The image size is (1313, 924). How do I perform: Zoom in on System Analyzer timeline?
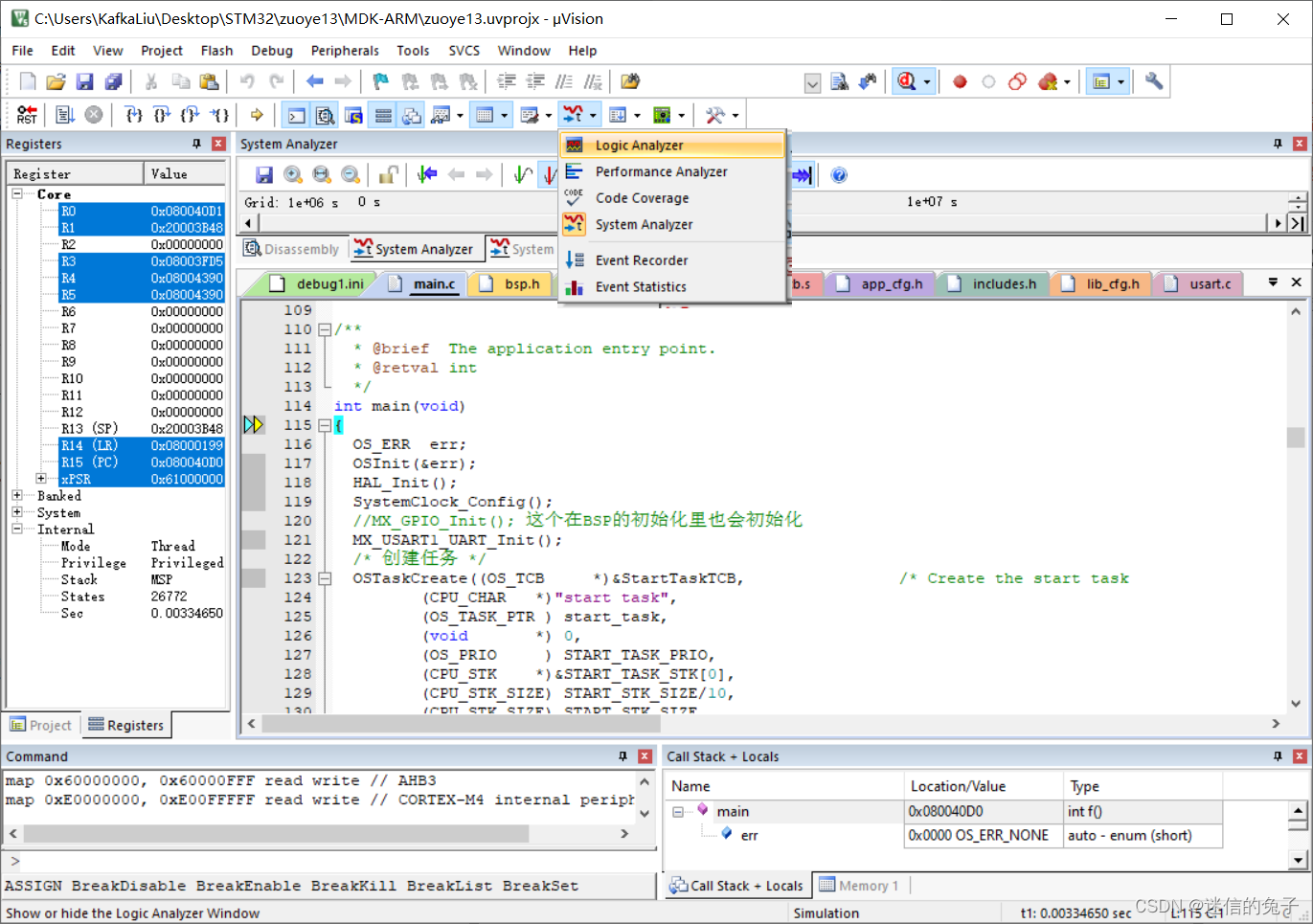point(293,175)
